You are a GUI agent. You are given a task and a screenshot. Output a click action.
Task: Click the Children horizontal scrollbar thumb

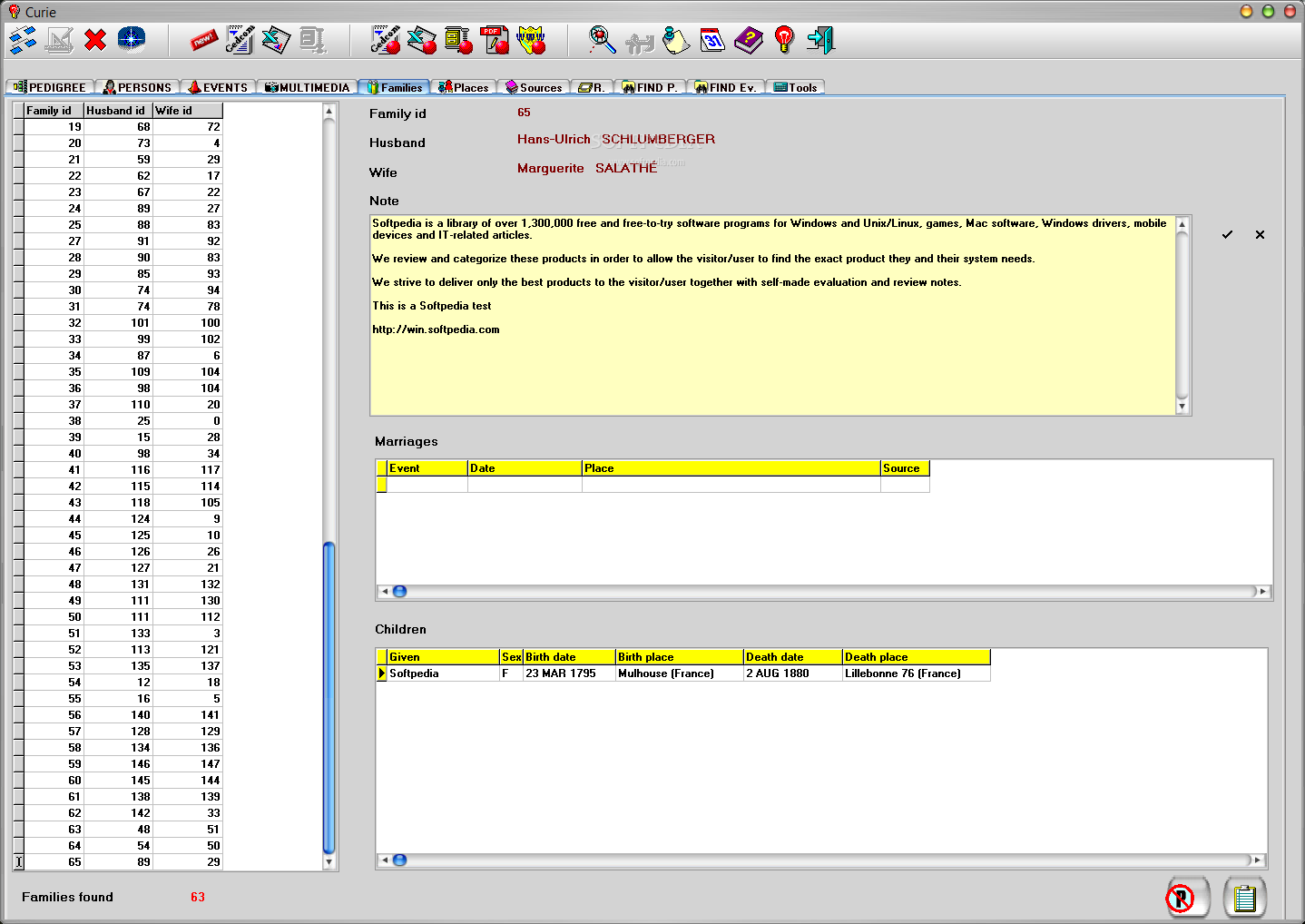(x=399, y=860)
